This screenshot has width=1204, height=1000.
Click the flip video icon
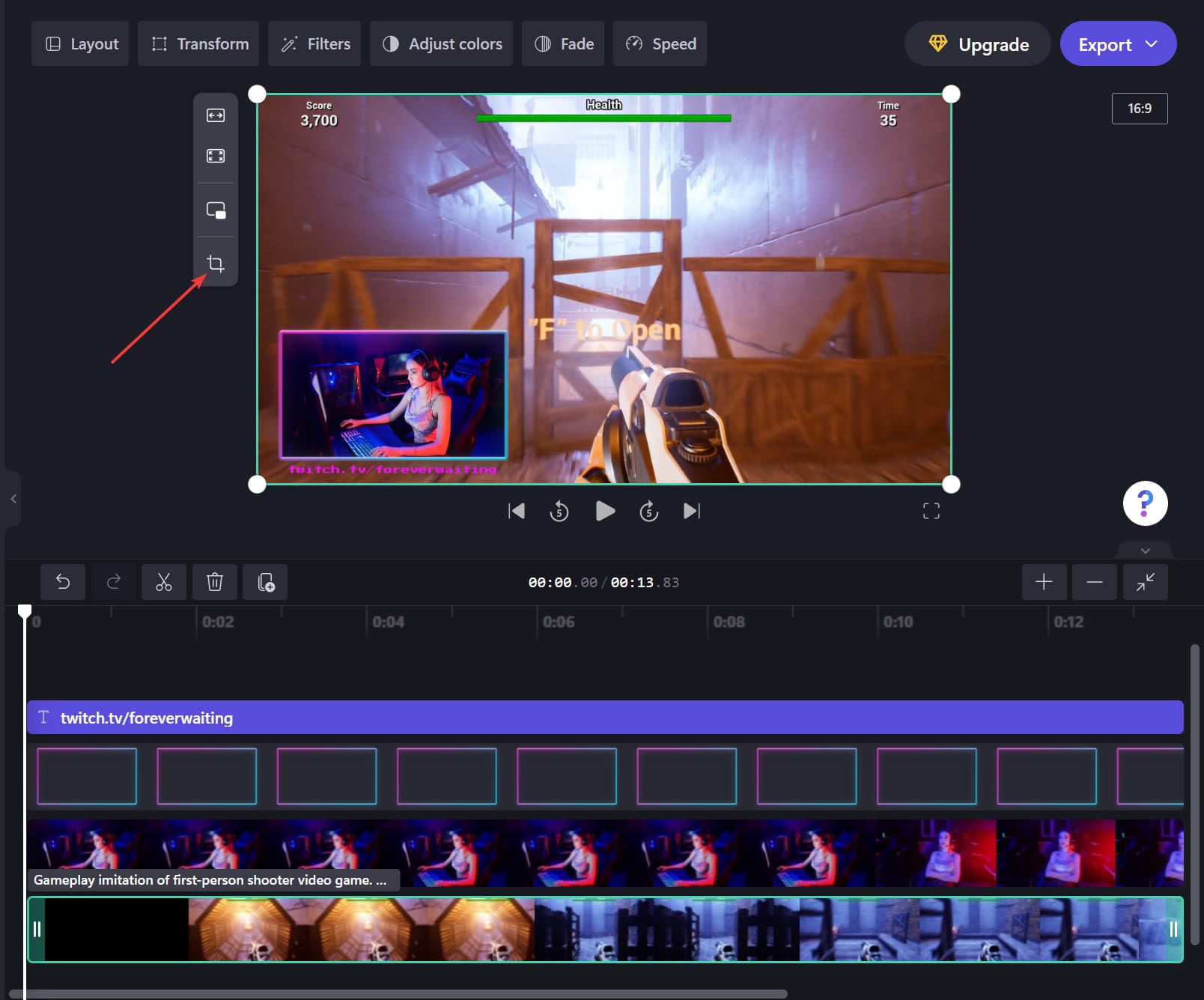coord(215,115)
